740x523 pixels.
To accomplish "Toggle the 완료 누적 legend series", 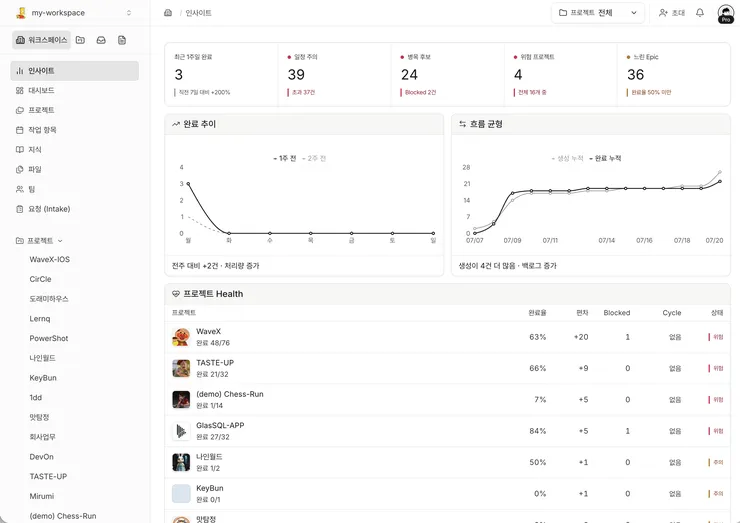I will (605, 159).
